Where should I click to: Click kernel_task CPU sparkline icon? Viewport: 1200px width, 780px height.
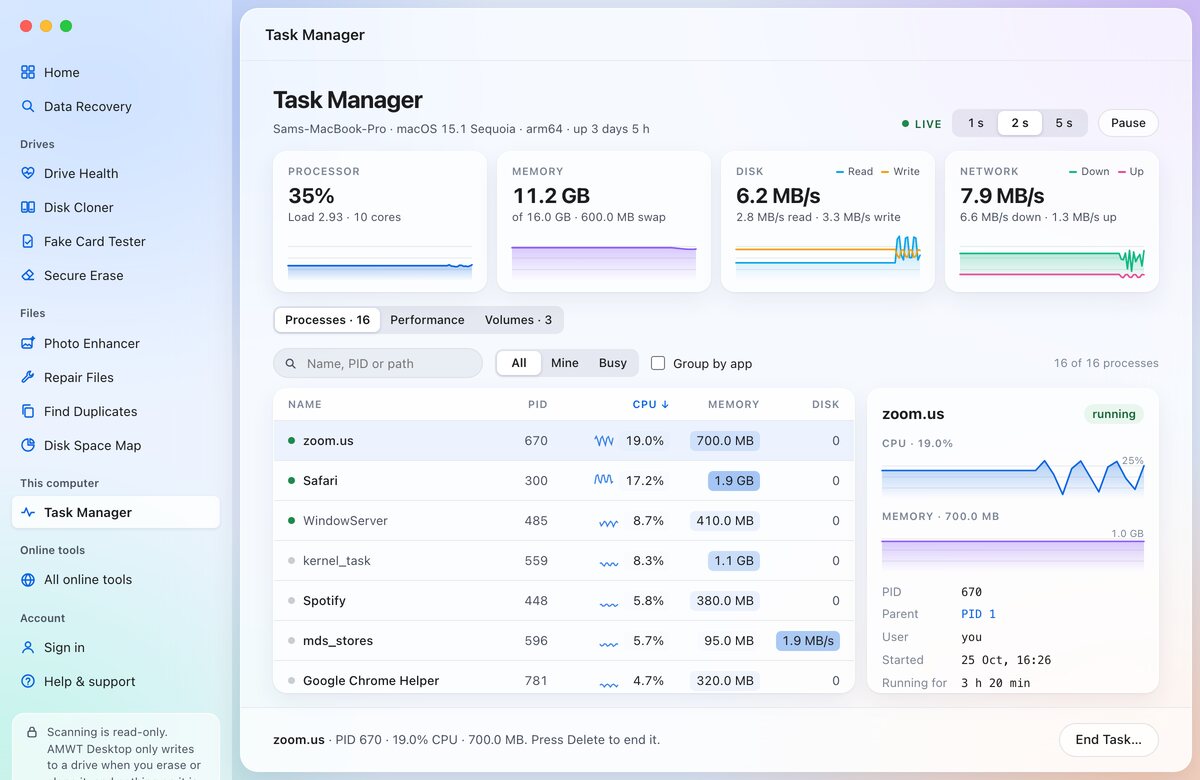click(608, 563)
